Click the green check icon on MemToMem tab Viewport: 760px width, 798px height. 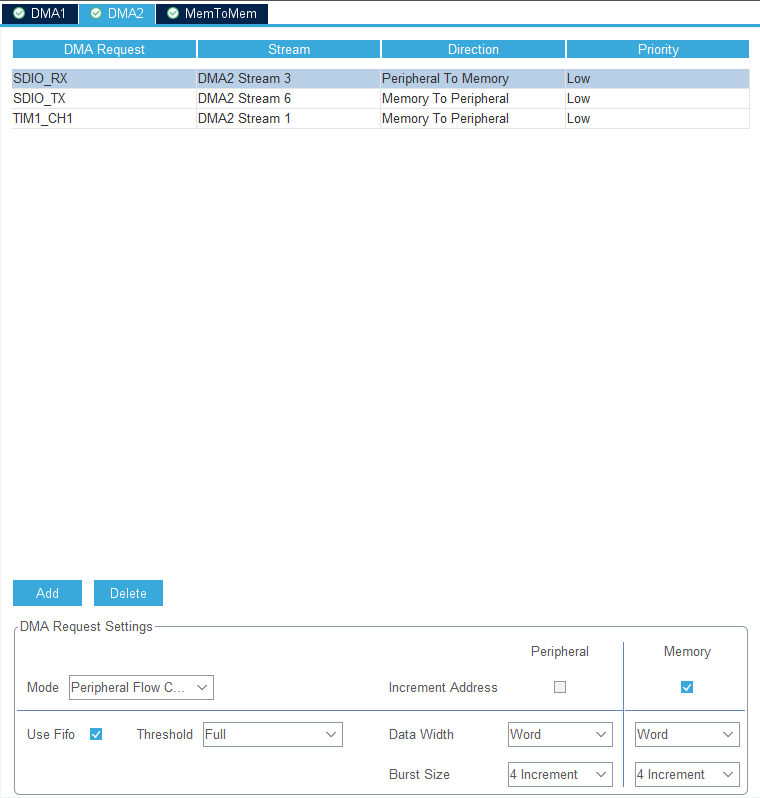[173, 13]
